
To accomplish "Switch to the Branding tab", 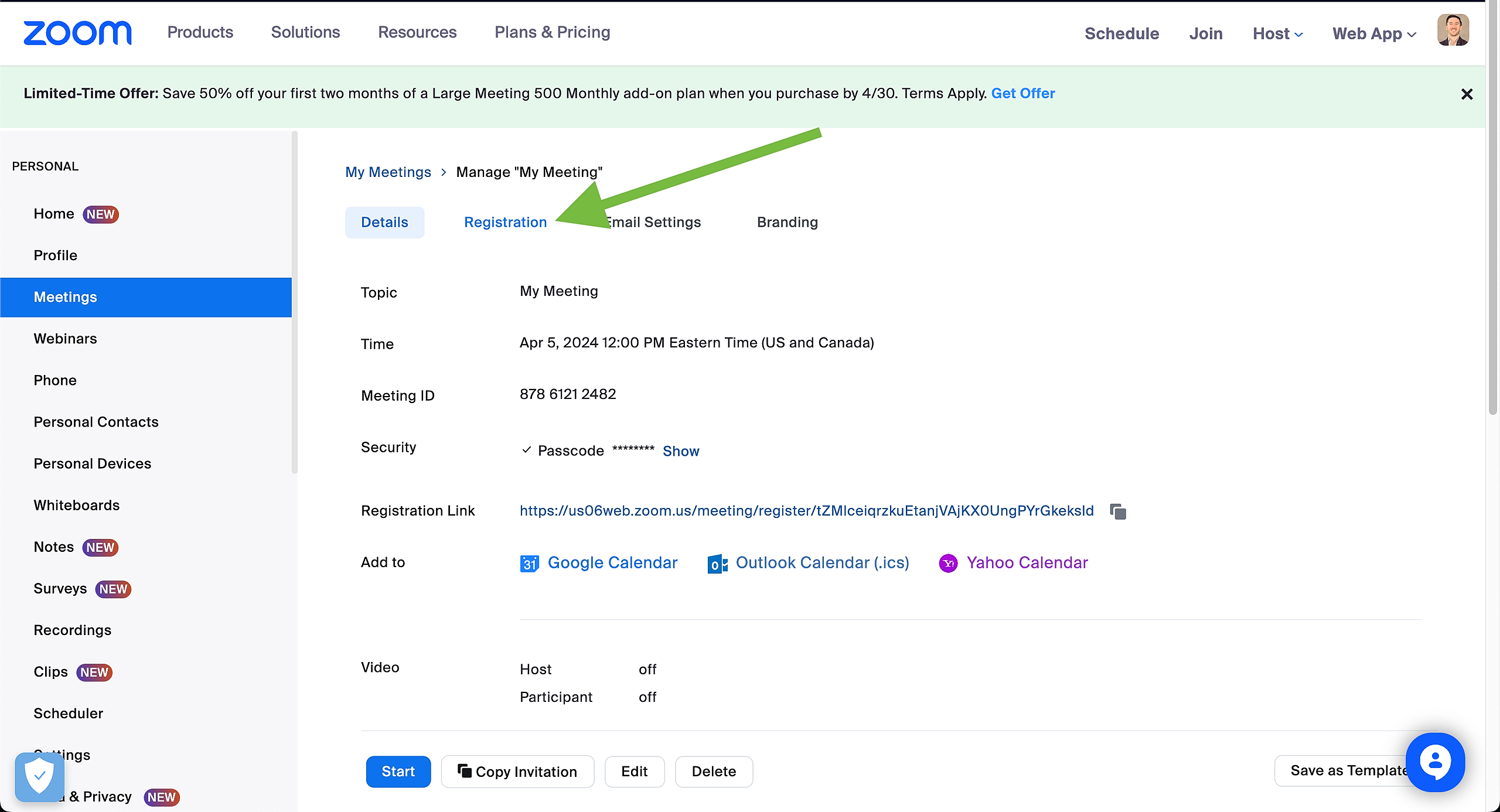I will (x=787, y=222).
